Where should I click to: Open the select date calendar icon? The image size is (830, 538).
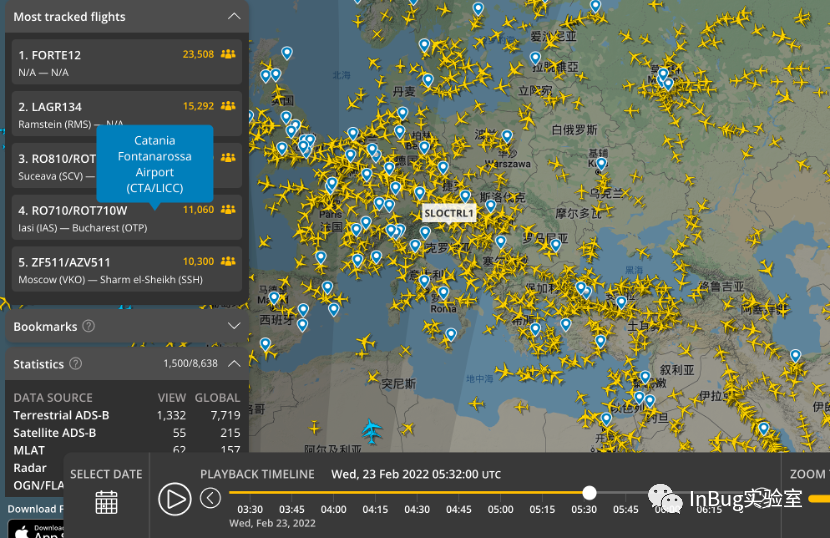pyautogui.click(x=106, y=502)
